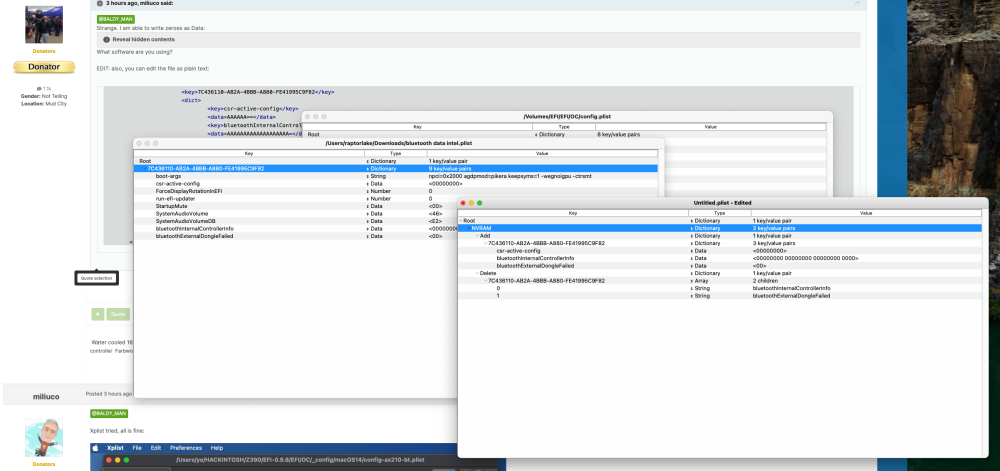Focus the 'Untitled.plist - Edited' title bar
This screenshot has width=1000, height=471.
pyautogui.click(x=722, y=203)
